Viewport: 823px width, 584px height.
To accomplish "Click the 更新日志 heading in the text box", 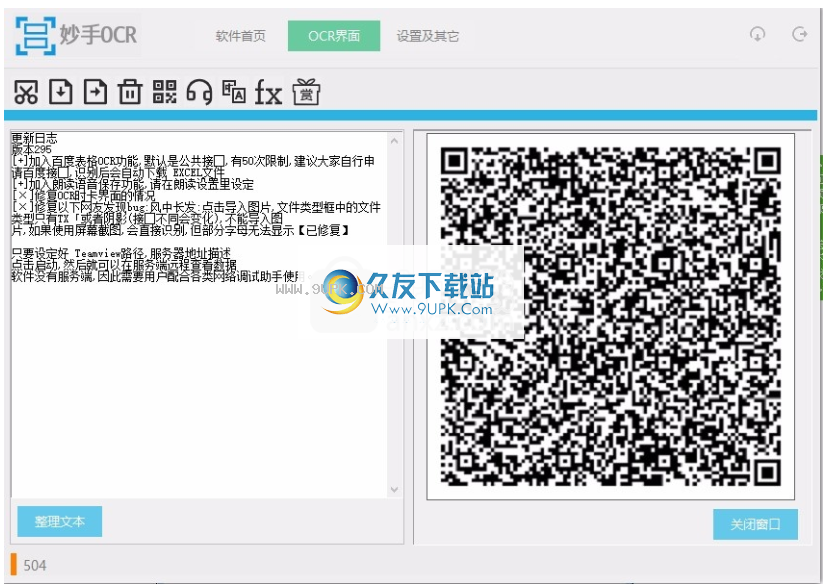I will (x=35, y=138).
